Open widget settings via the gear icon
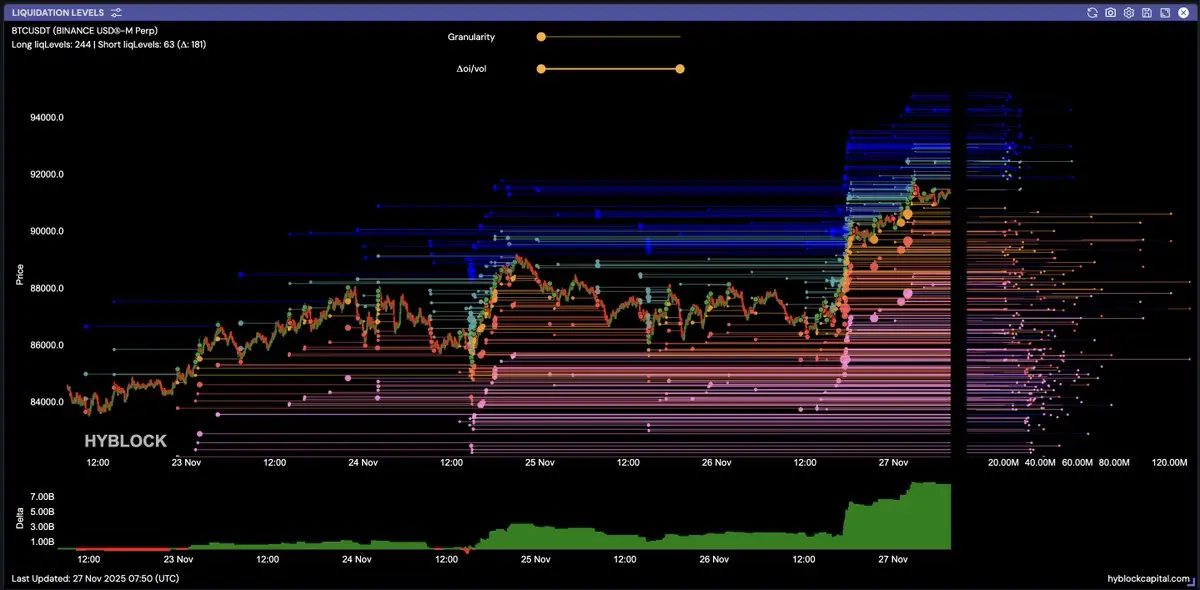 pyautogui.click(x=1128, y=12)
